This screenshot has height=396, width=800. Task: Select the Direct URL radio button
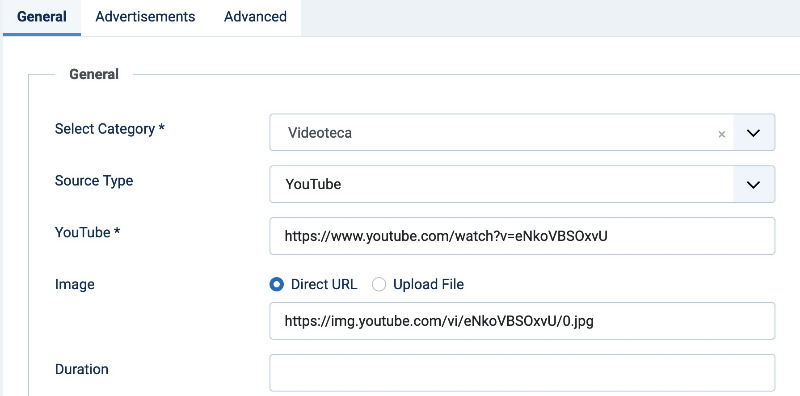(277, 284)
